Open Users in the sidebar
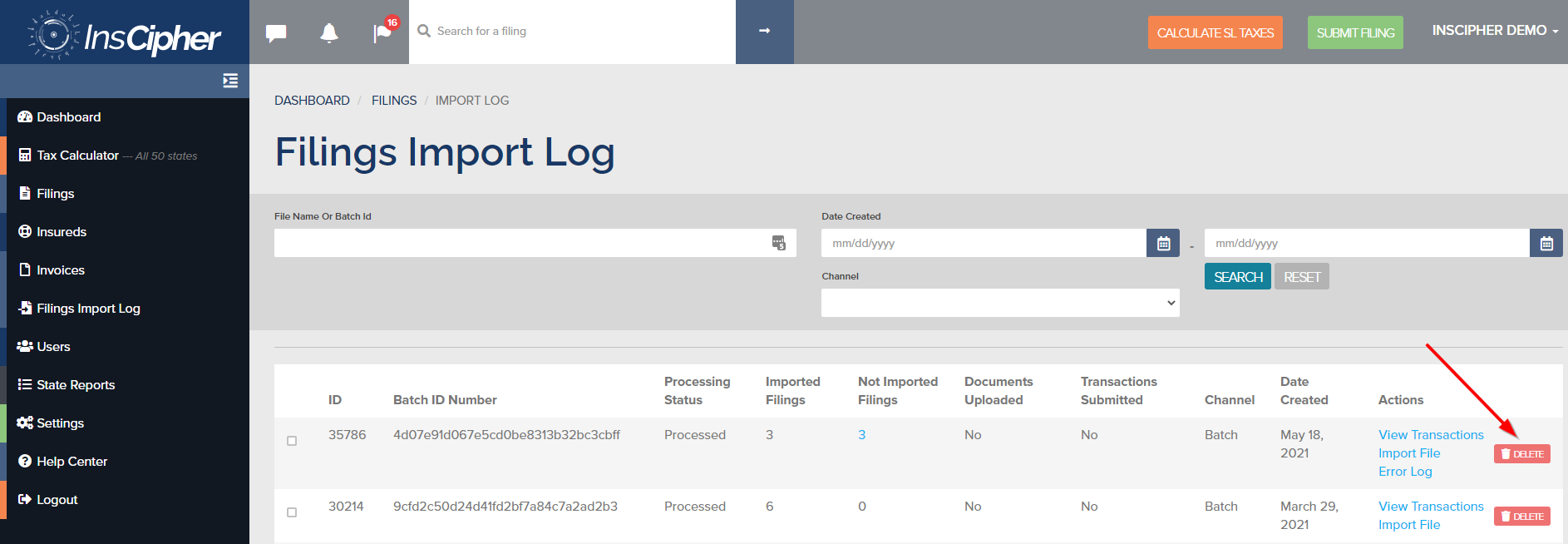1568x544 pixels. click(x=45, y=347)
